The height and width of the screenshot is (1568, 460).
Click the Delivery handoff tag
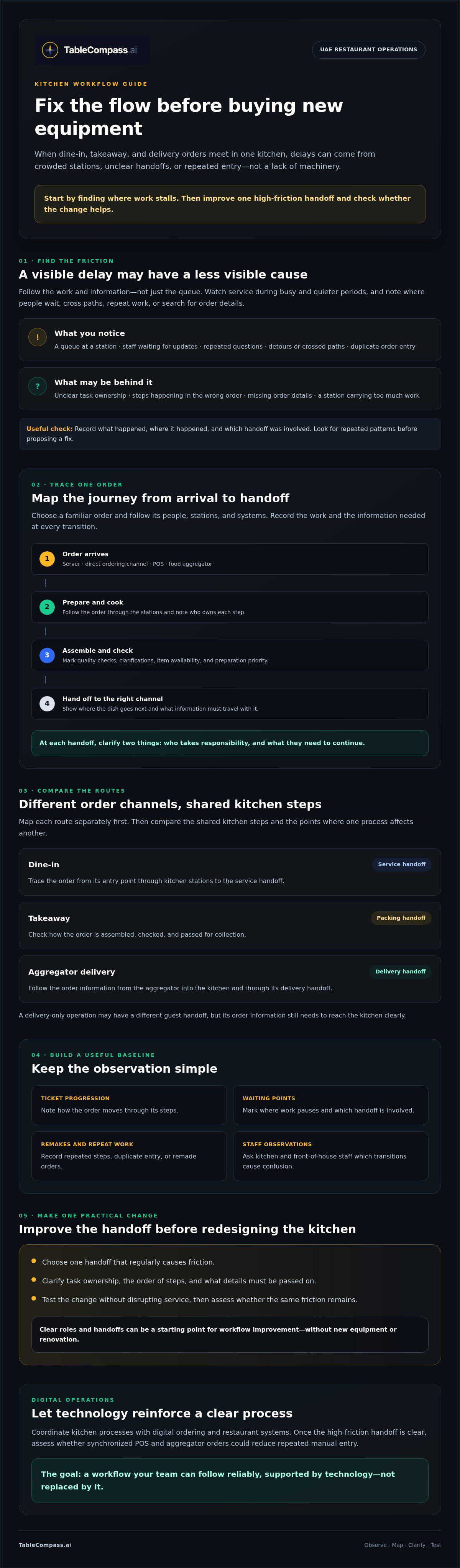[x=400, y=972]
